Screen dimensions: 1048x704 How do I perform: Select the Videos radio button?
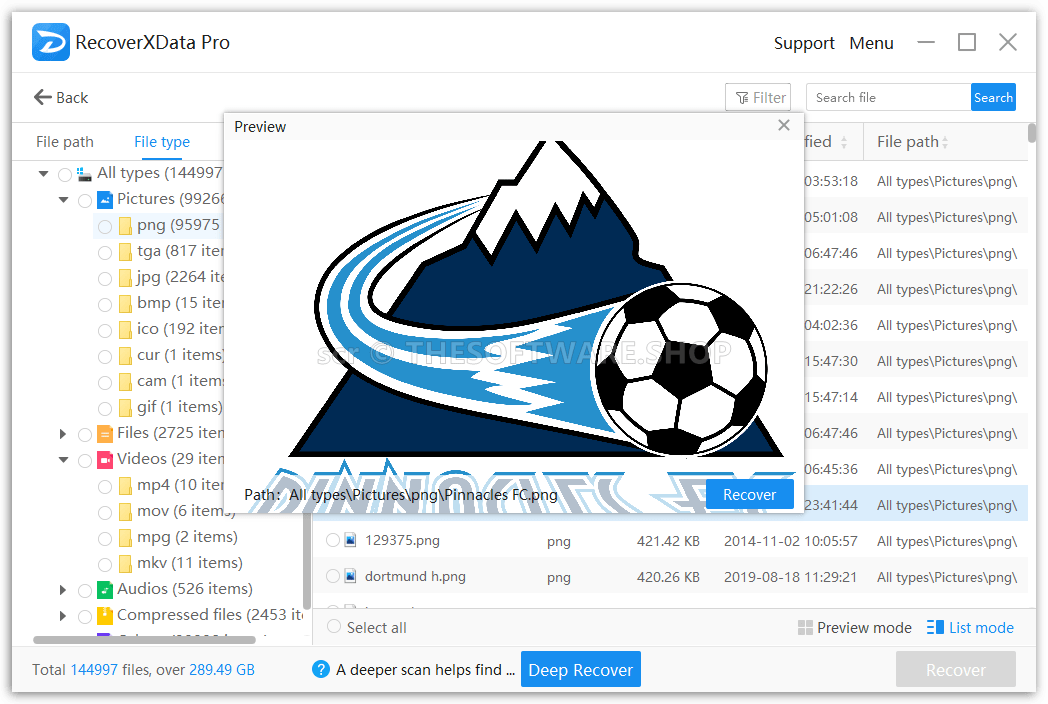click(85, 461)
